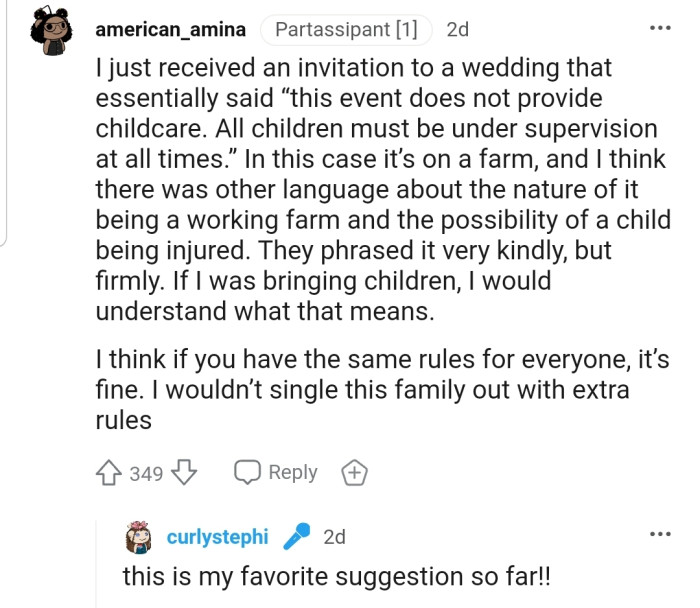Downvote american_amina's comment
Image resolution: width=700 pixels, height=608 pixels.
tap(185, 473)
